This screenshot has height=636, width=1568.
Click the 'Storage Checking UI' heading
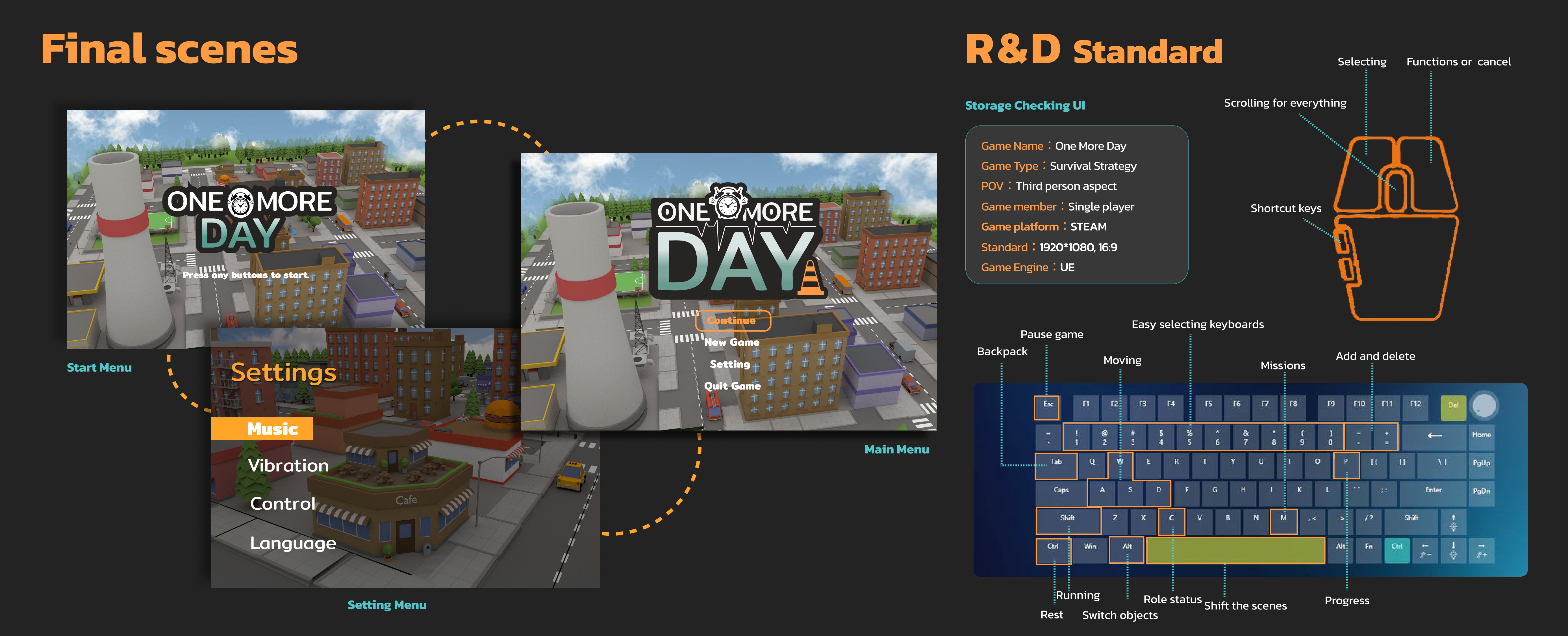coord(1024,105)
